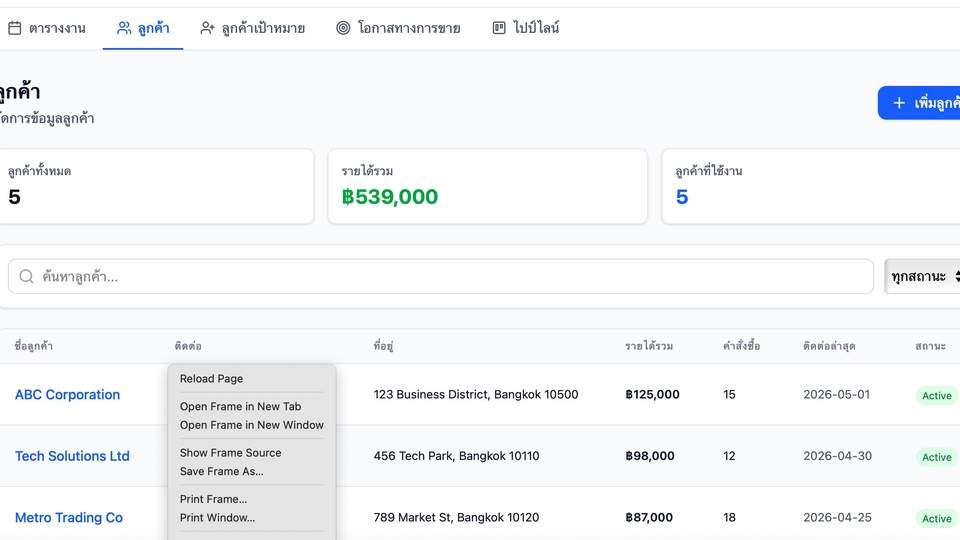
Task: Click the ติดต่อล่าสุด column header
Action: pyautogui.click(x=829, y=346)
